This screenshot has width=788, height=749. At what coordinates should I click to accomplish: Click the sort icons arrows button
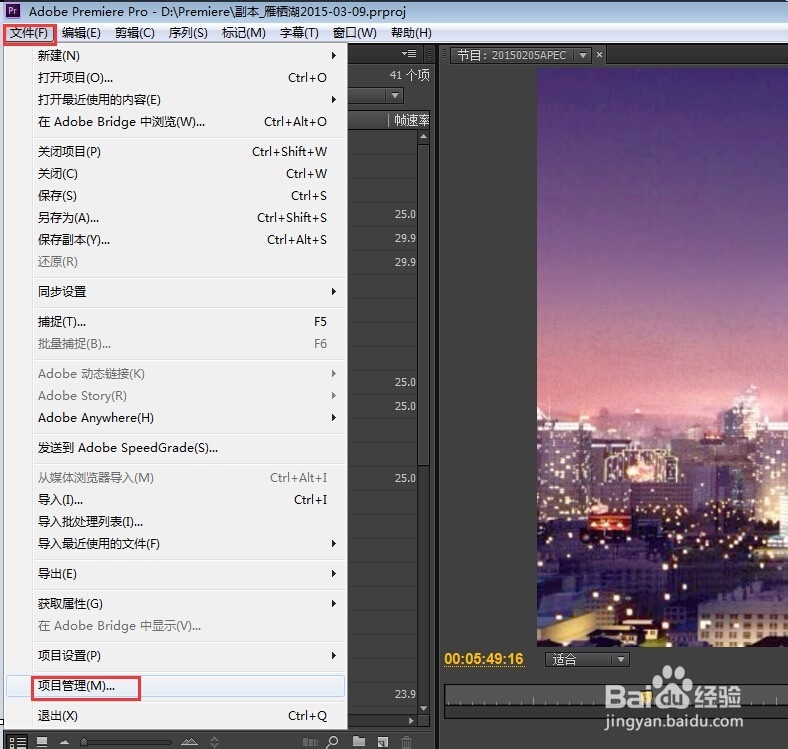click(x=215, y=742)
